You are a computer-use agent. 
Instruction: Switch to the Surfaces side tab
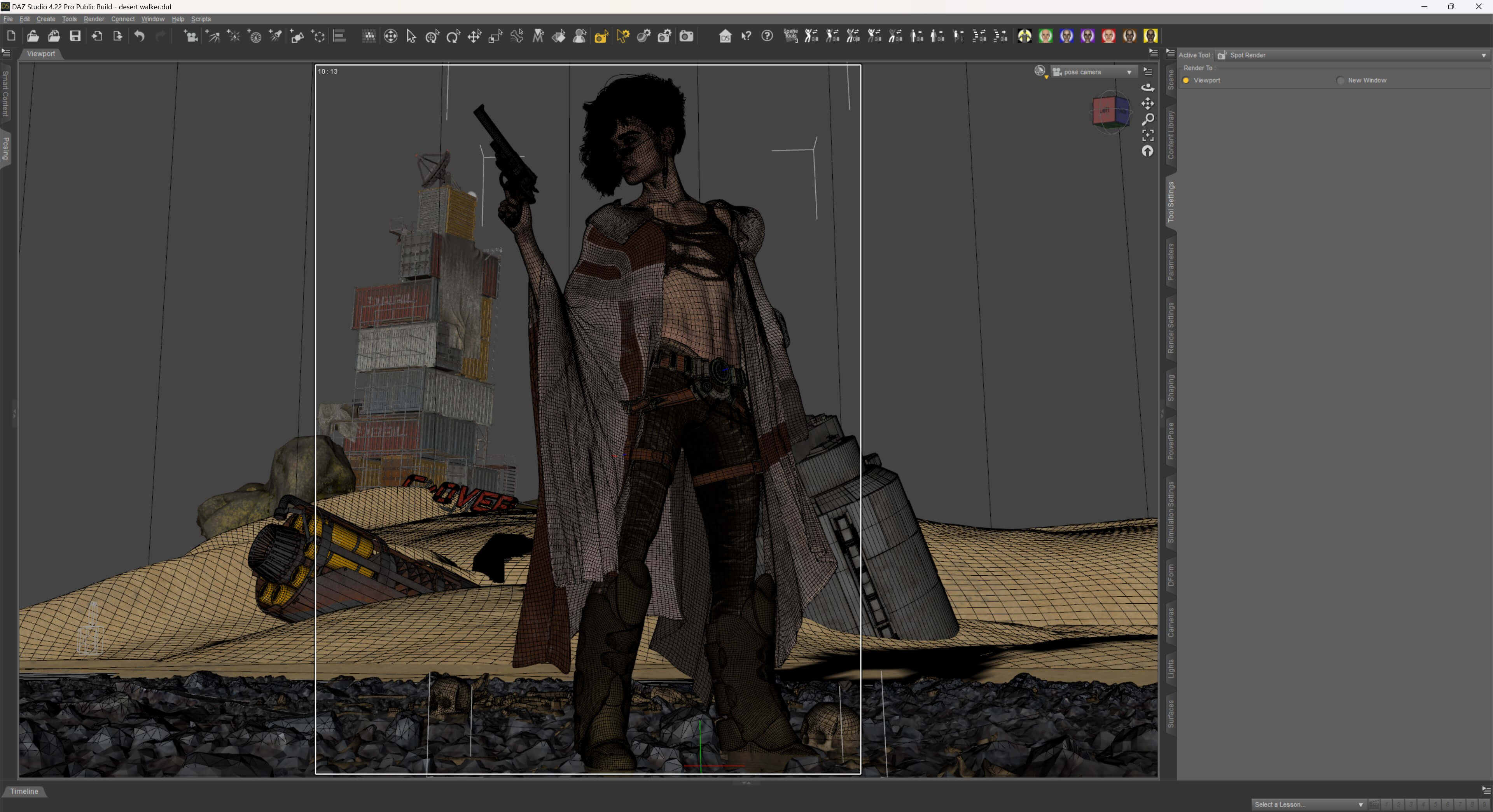pos(1171,714)
